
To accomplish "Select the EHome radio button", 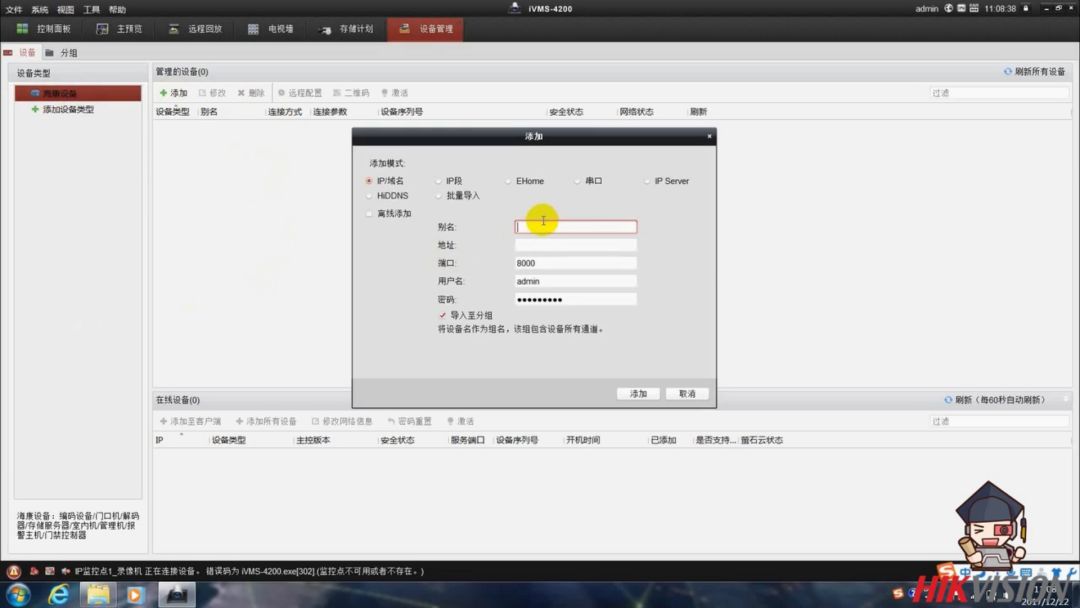I will tap(508, 181).
